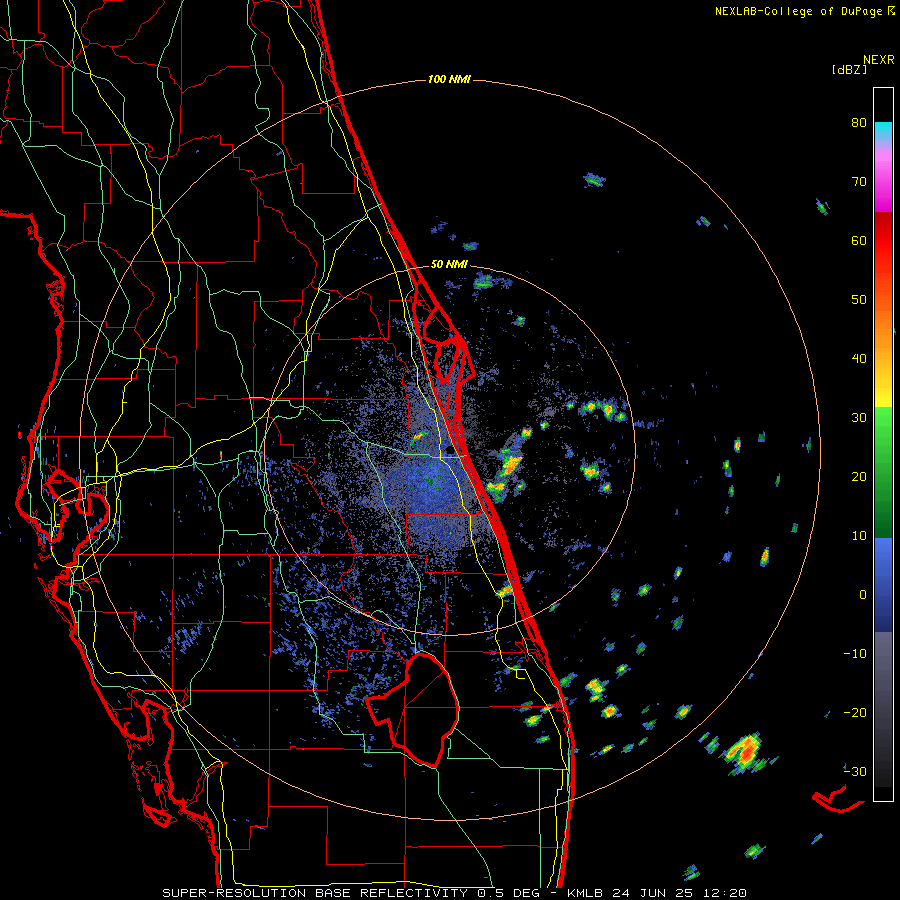Select the 10 value on dBZ scale

click(859, 536)
